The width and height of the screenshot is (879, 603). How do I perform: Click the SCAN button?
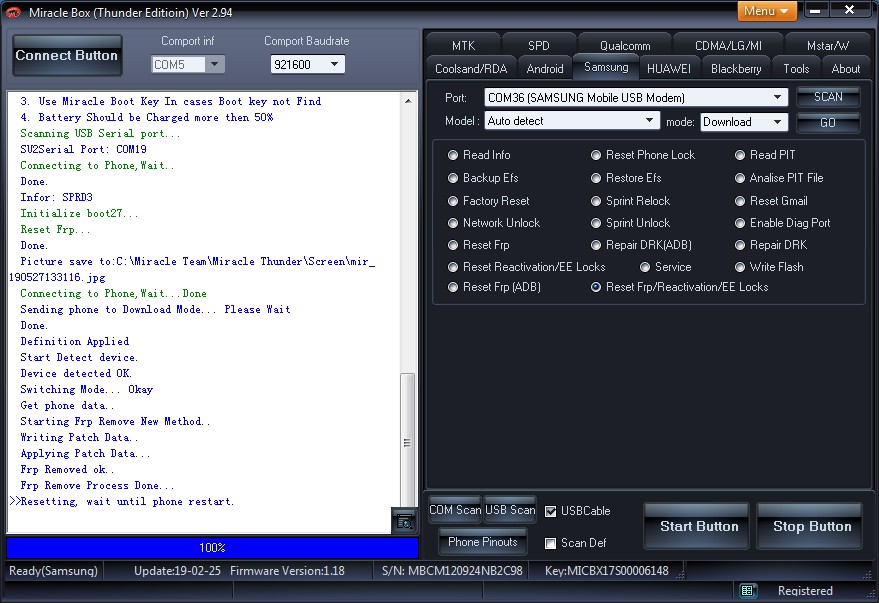(x=828, y=97)
